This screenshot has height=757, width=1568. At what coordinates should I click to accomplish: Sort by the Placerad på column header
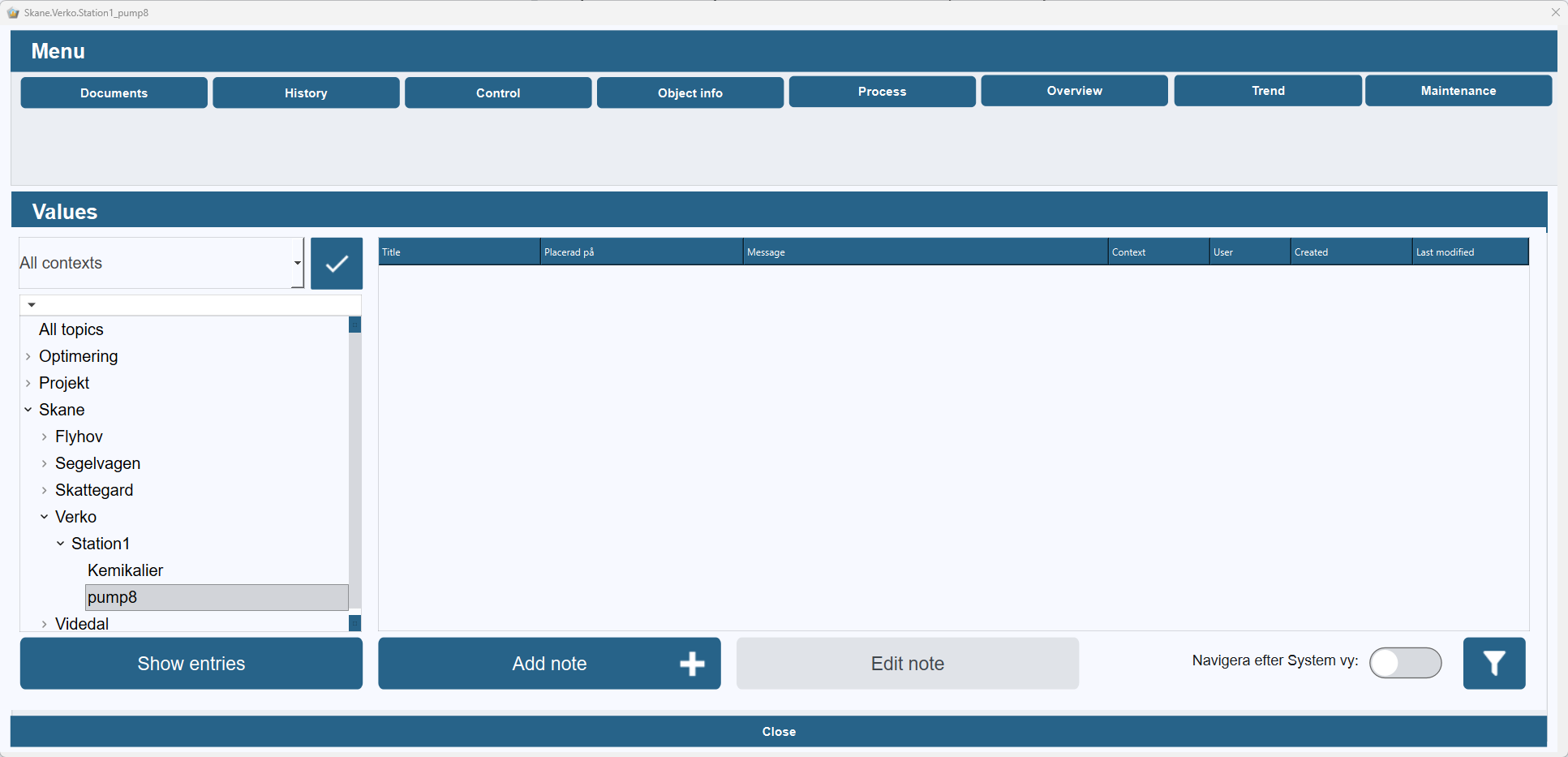(642, 252)
